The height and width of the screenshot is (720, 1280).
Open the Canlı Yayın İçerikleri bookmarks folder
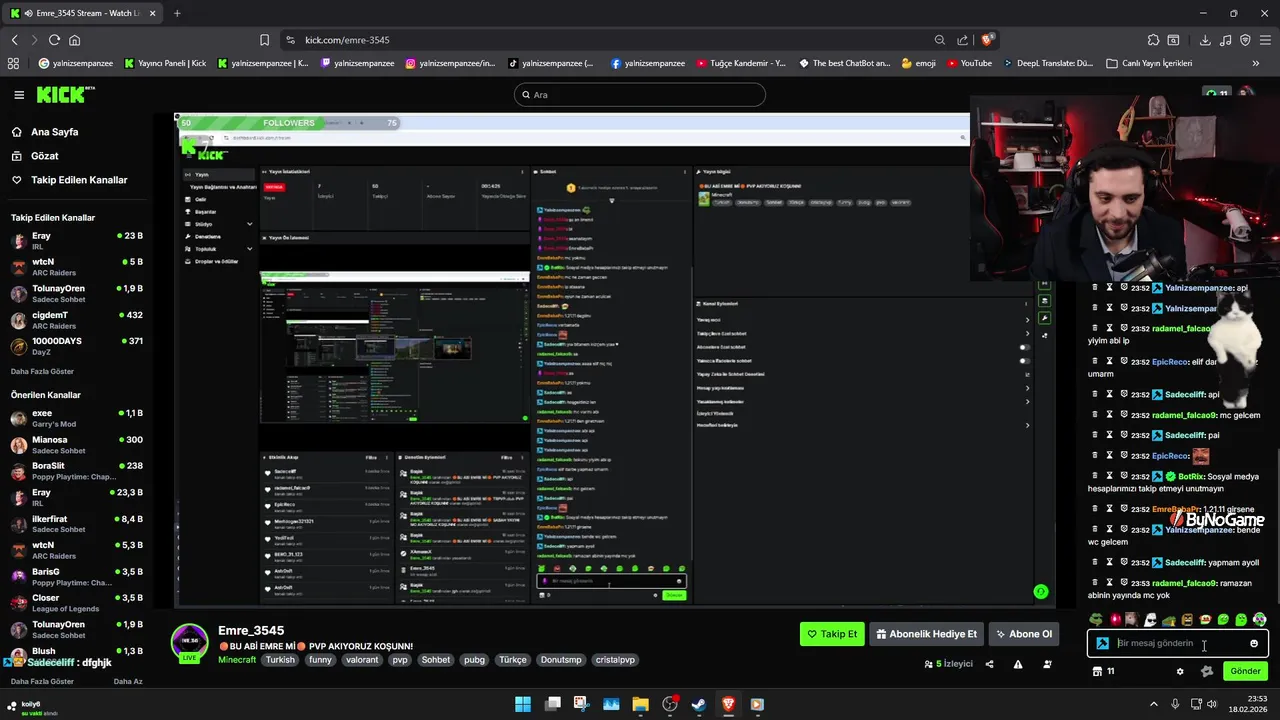[1149, 63]
